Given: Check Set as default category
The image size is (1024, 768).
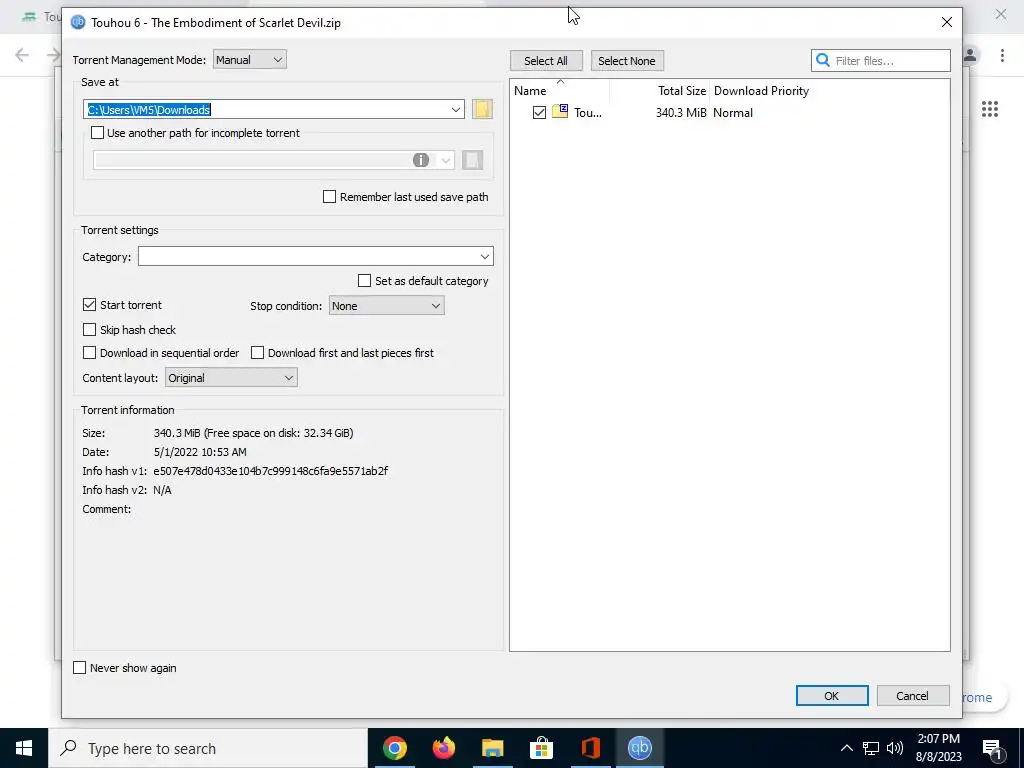Looking at the screenshot, I should (x=364, y=281).
